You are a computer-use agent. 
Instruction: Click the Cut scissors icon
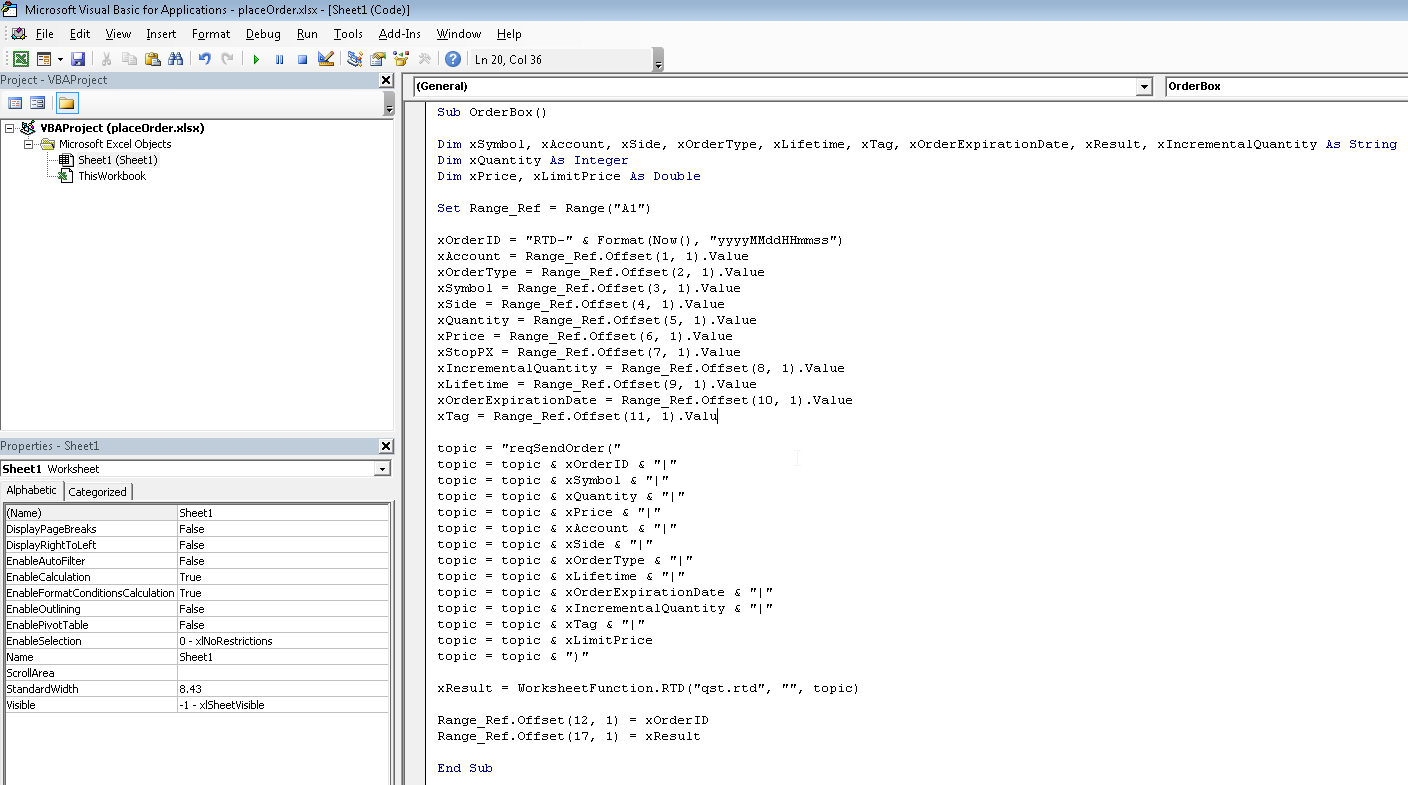(x=106, y=60)
